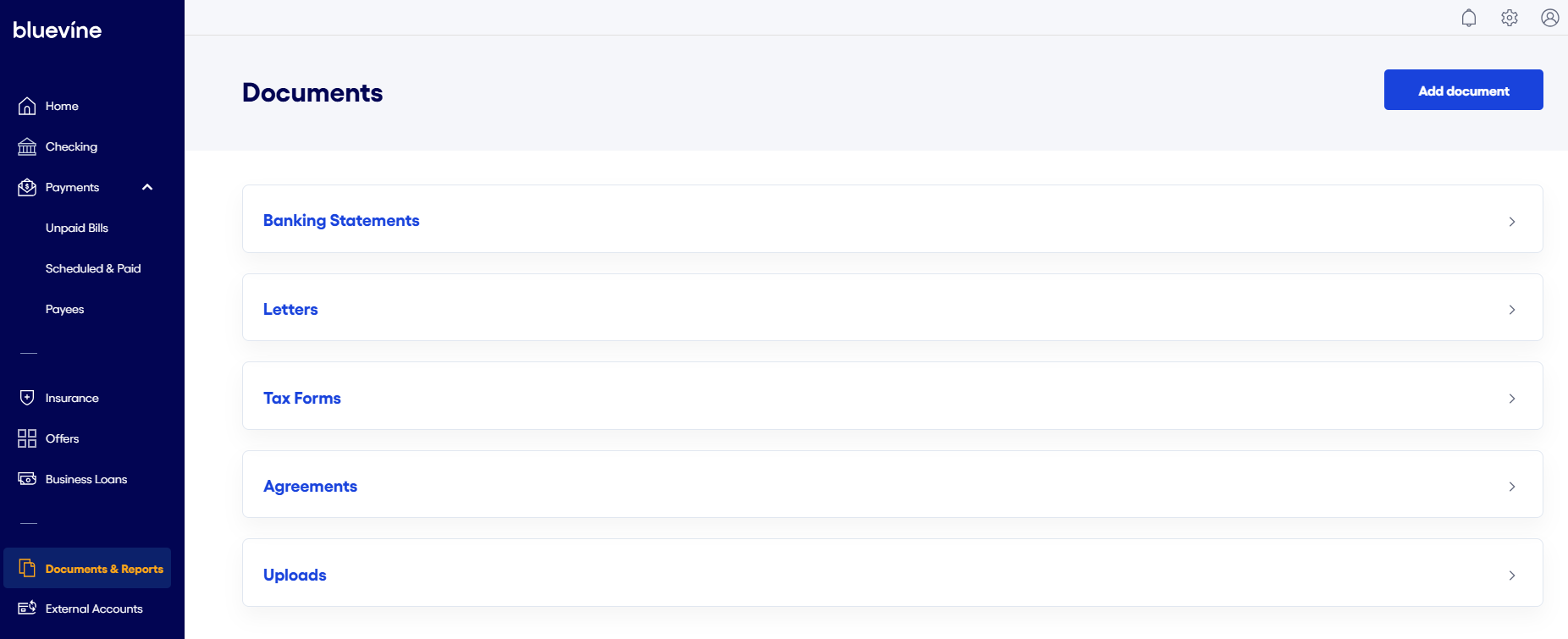Viewport: 1568px width, 639px height.
Task: Click the Checking bank icon
Action: pyautogui.click(x=27, y=147)
